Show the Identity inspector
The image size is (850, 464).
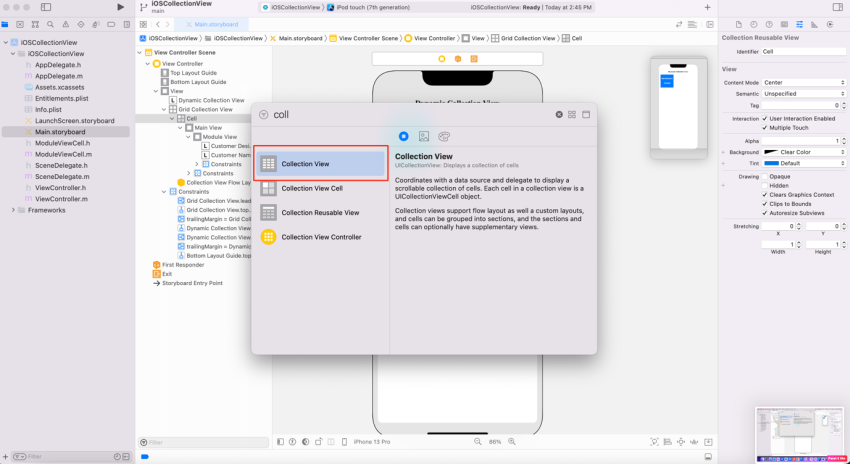pyautogui.click(x=784, y=24)
